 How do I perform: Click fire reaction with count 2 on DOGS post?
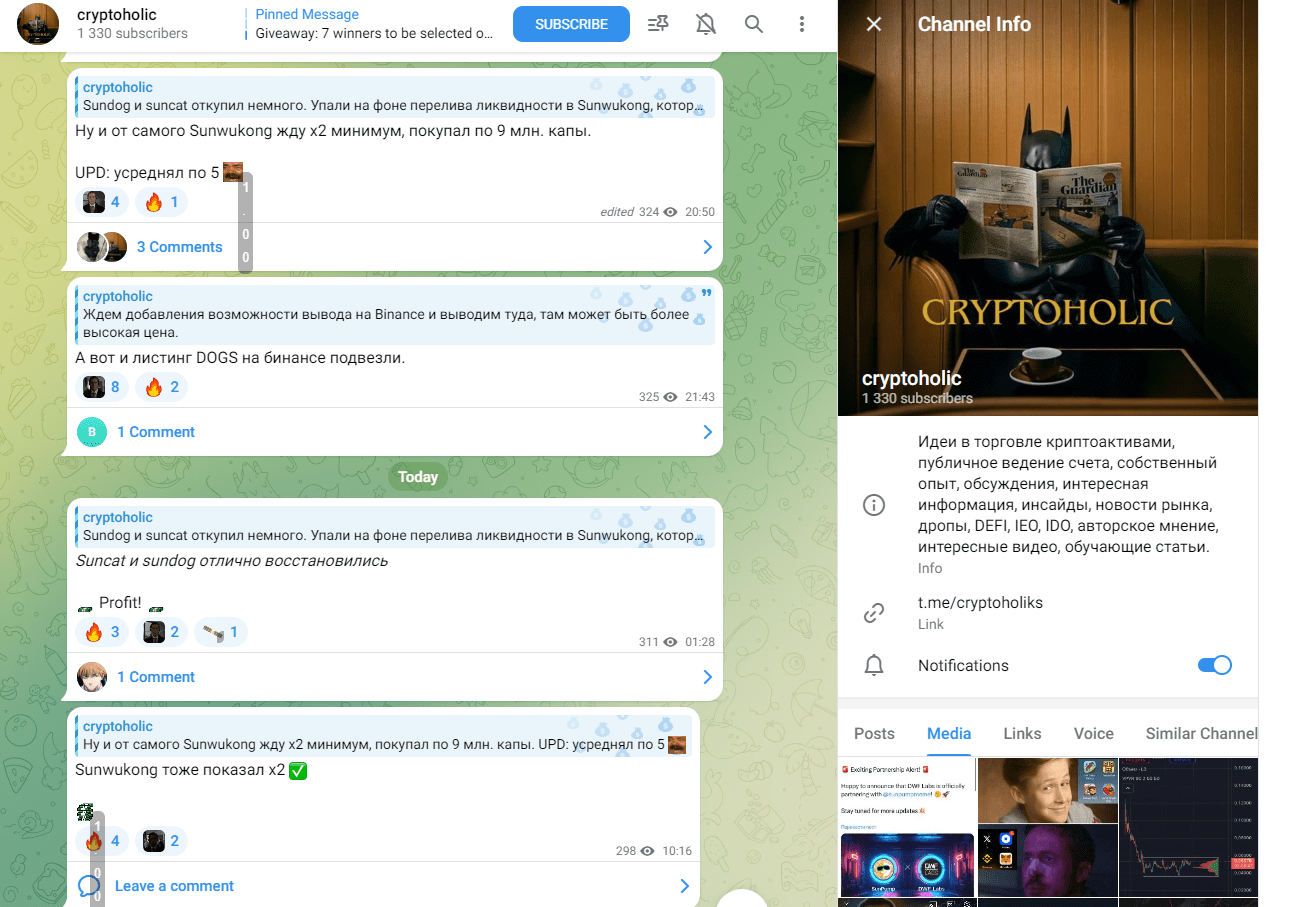pyautogui.click(x=161, y=387)
